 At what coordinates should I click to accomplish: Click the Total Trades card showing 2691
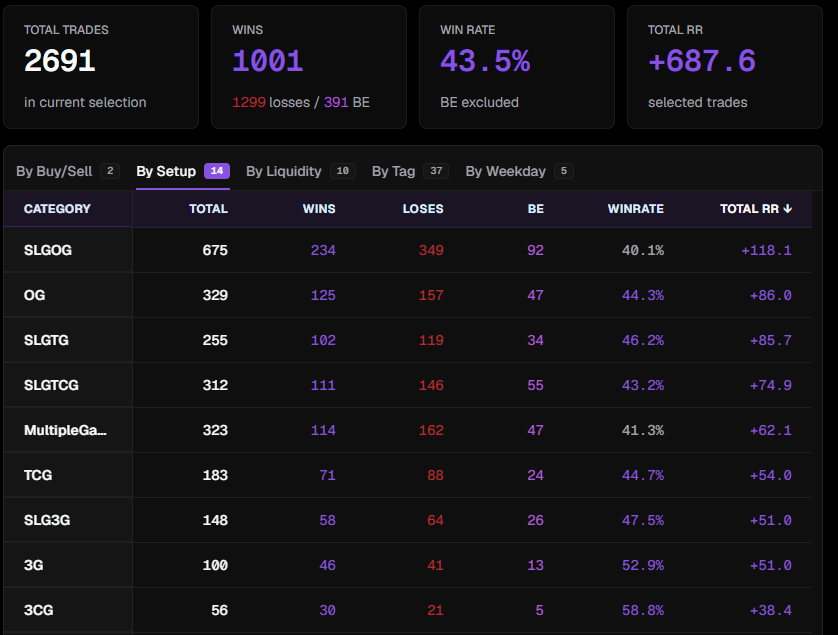click(101, 67)
